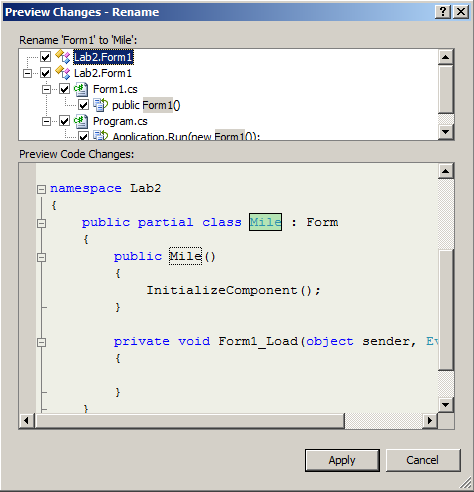474x492 pixels.
Task: Click the code preview scroll left arrow
Action: coord(27,421)
